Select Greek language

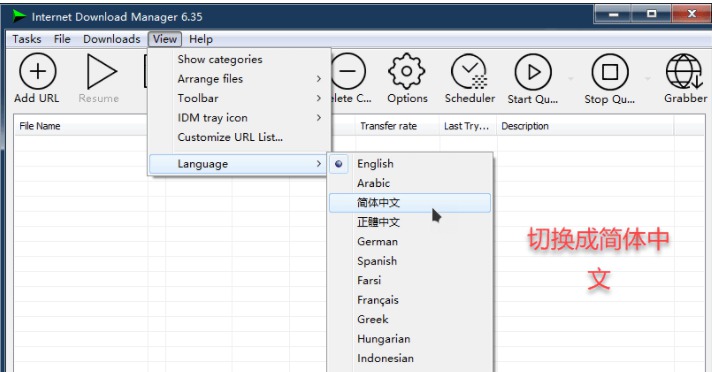pyautogui.click(x=410, y=320)
